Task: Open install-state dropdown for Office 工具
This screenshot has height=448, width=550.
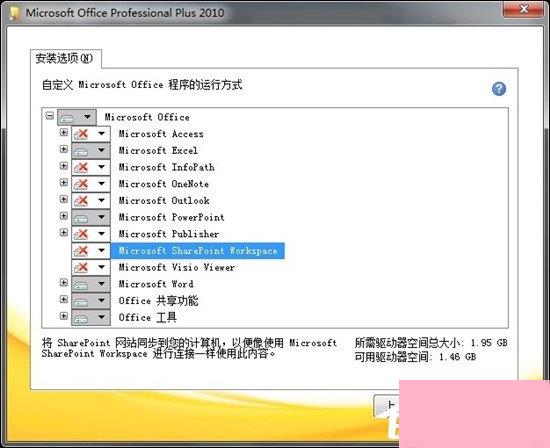Action: click(x=91, y=317)
